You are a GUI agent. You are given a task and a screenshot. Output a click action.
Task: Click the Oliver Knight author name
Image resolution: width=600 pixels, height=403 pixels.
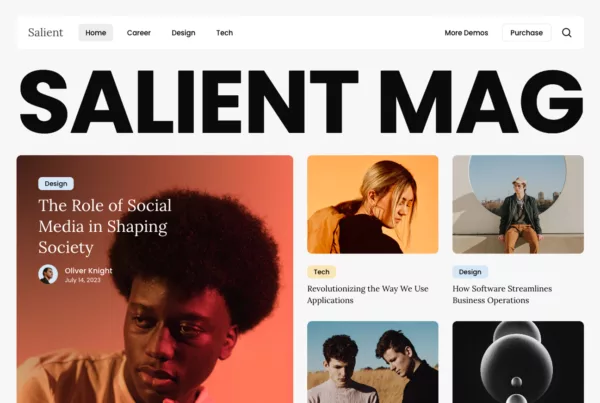[88, 271]
